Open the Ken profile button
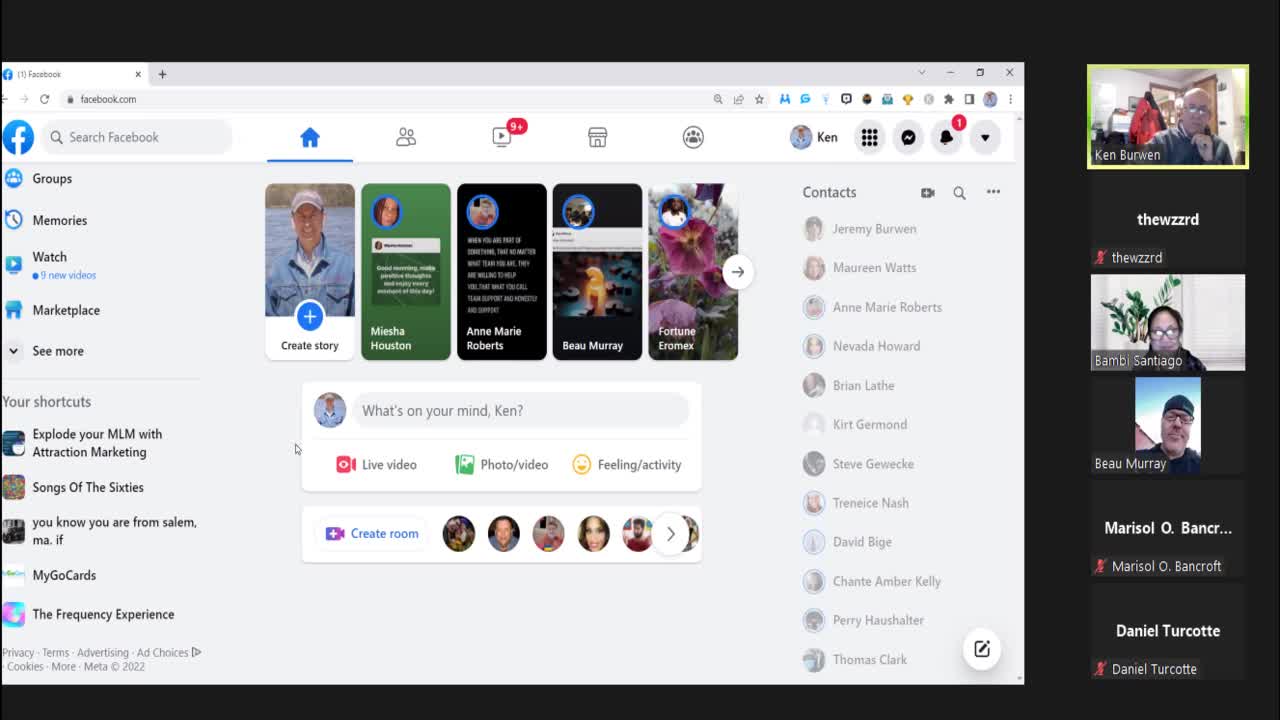The width and height of the screenshot is (1280, 720). pyautogui.click(x=814, y=137)
